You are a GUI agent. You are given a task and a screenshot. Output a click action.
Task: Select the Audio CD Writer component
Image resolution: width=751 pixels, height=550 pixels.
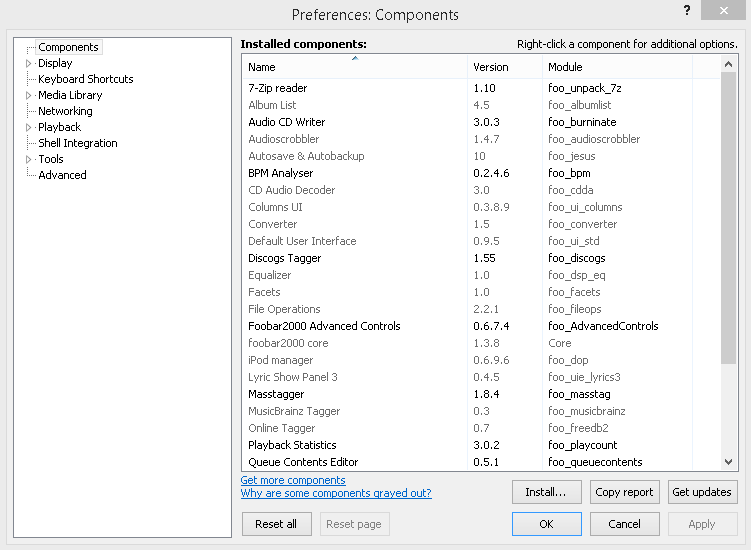[x=481, y=122]
